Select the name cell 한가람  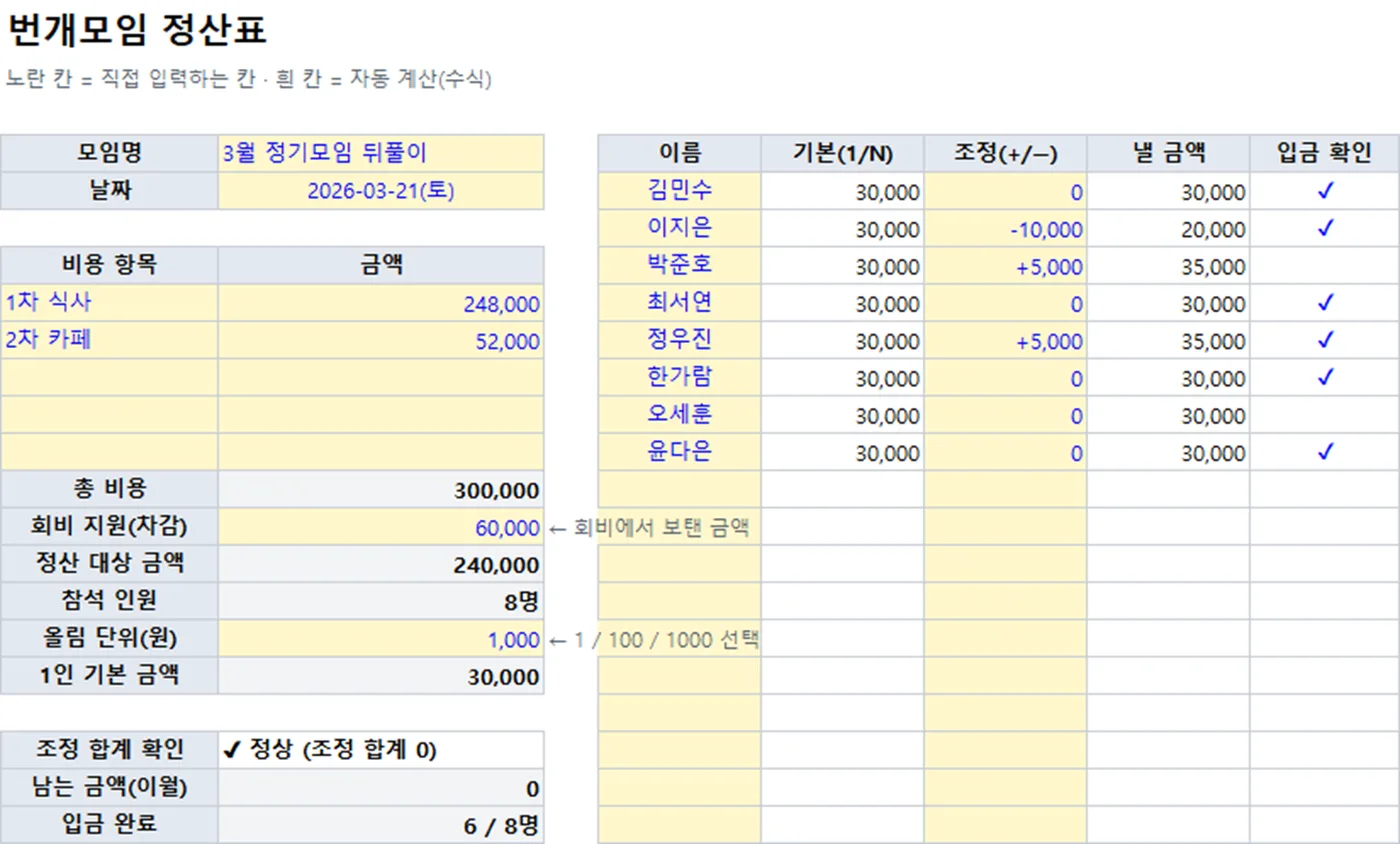pos(680,378)
